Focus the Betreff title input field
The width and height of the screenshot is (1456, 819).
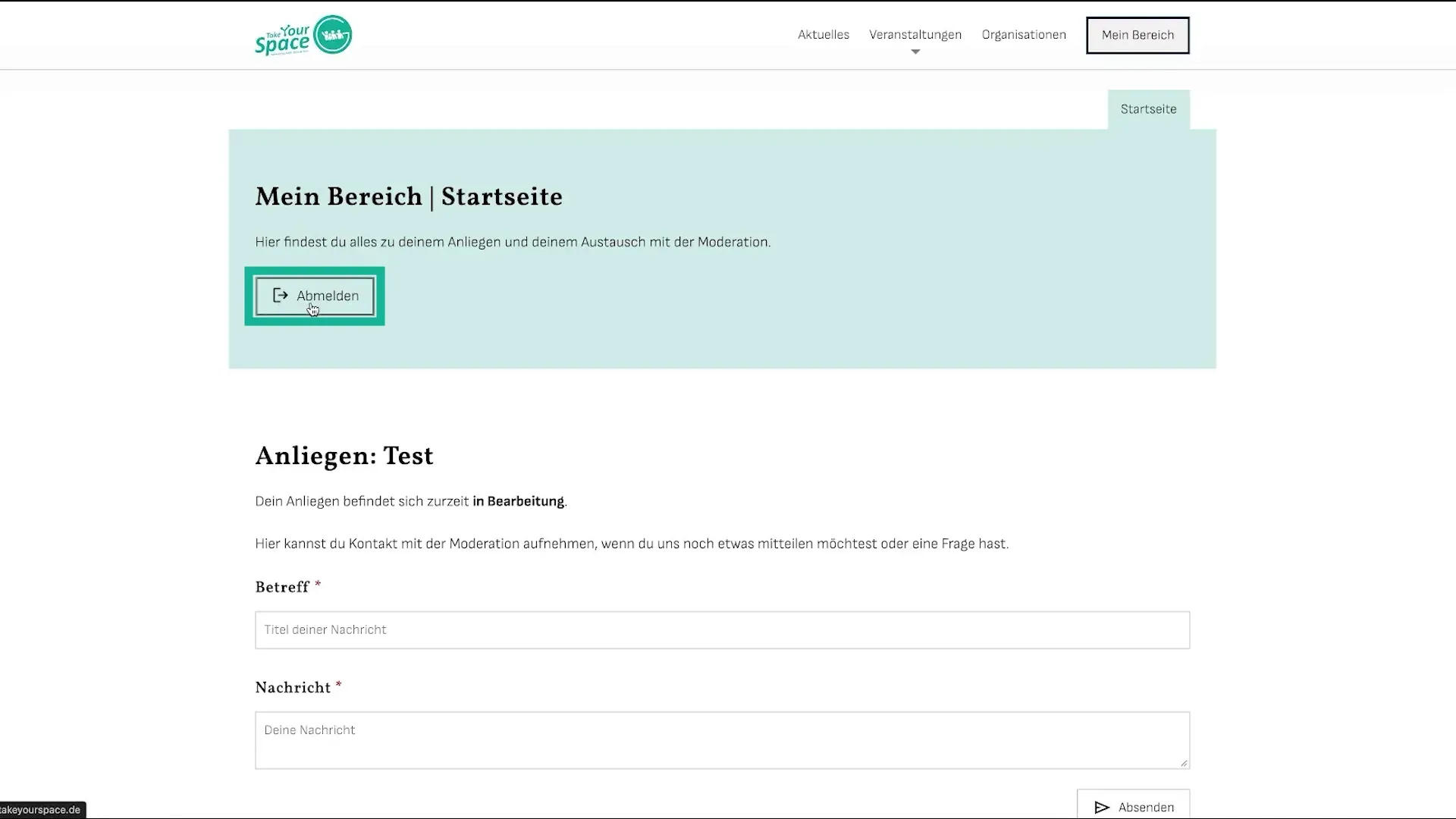[722, 630]
